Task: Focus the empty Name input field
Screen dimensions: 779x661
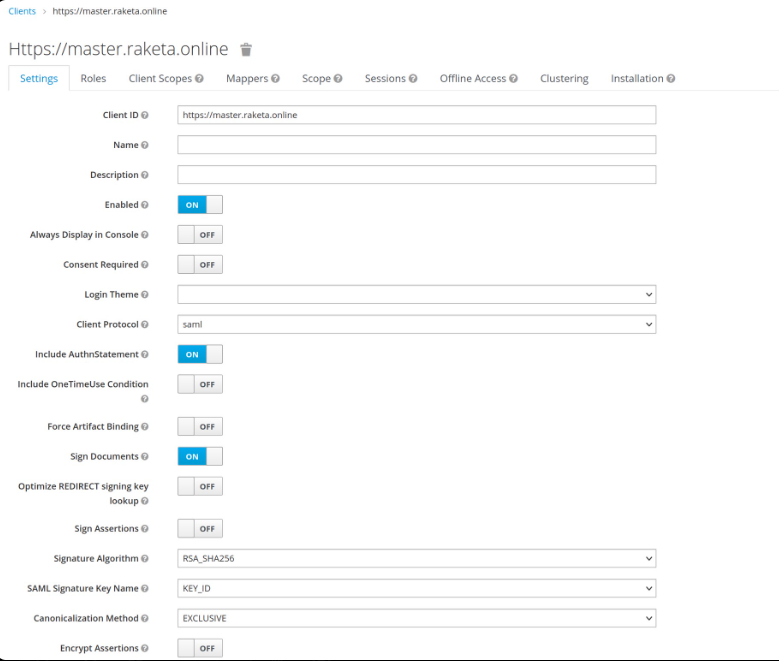Action: click(417, 145)
